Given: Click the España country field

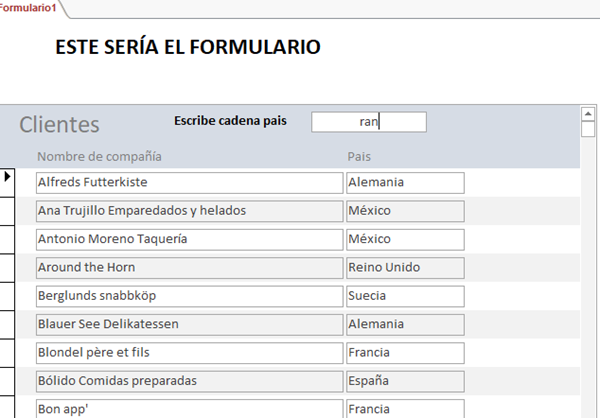Looking at the screenshot, I should click(x=405, y=381).
